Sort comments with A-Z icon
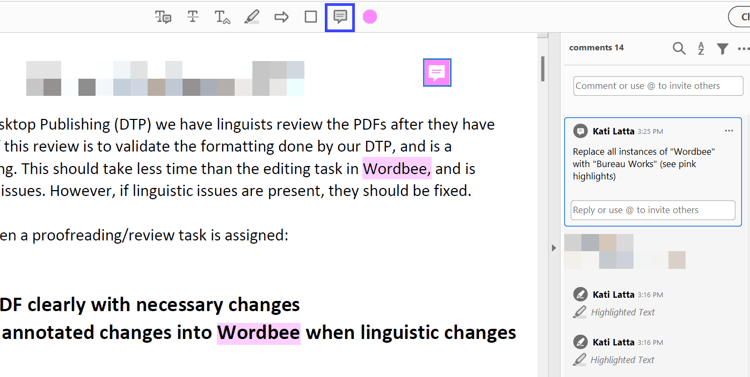Viewport: 750px width, 377px height. (x=701, y=48)
